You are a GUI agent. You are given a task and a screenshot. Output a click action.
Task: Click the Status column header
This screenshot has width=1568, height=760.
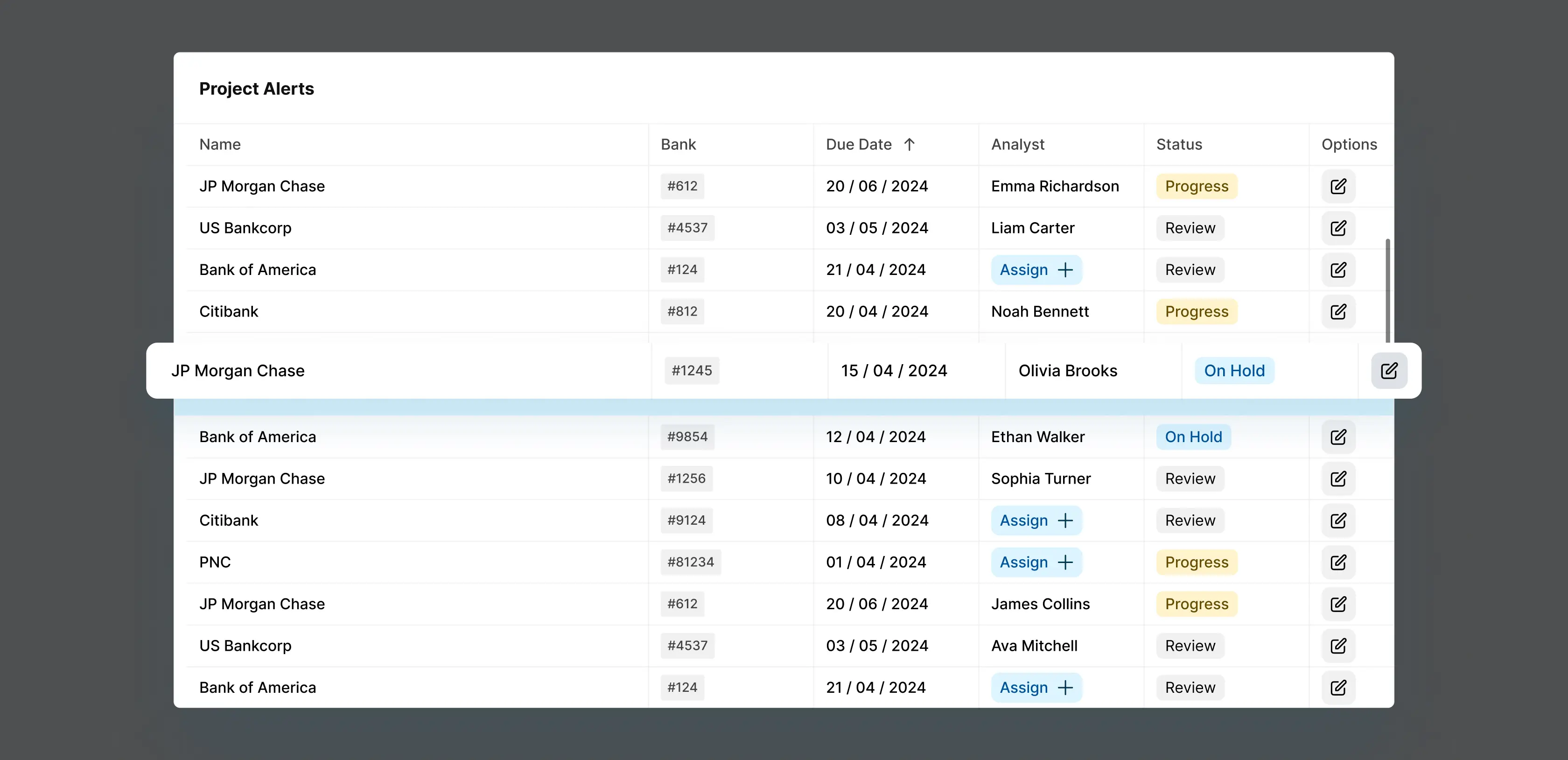pos(1179,144)
